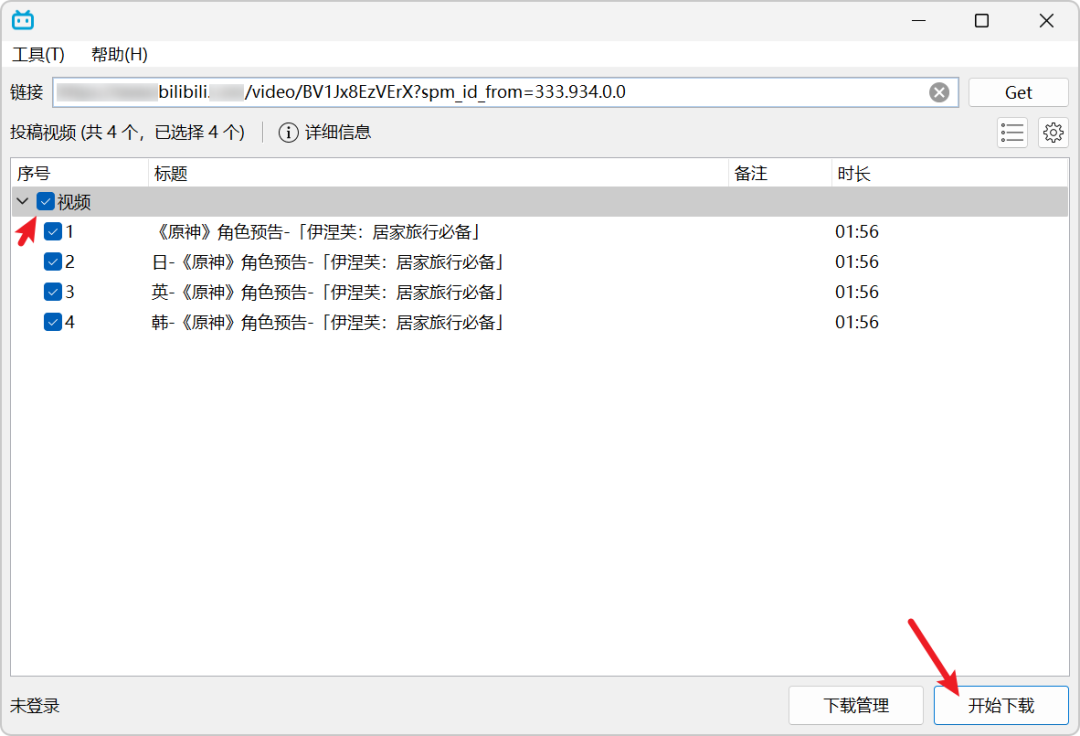Uncheck video number 3 checkbox
The image size is (1080, 736).
(x=53, y=292)
